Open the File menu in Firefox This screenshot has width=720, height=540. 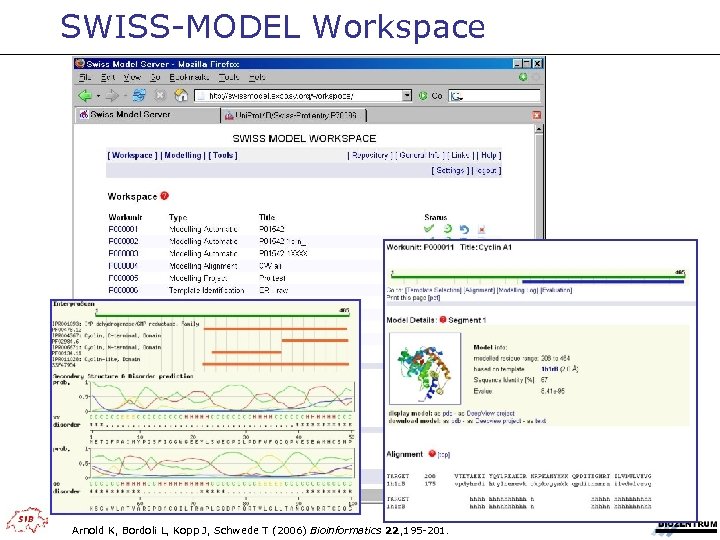(x=85, y=77)
